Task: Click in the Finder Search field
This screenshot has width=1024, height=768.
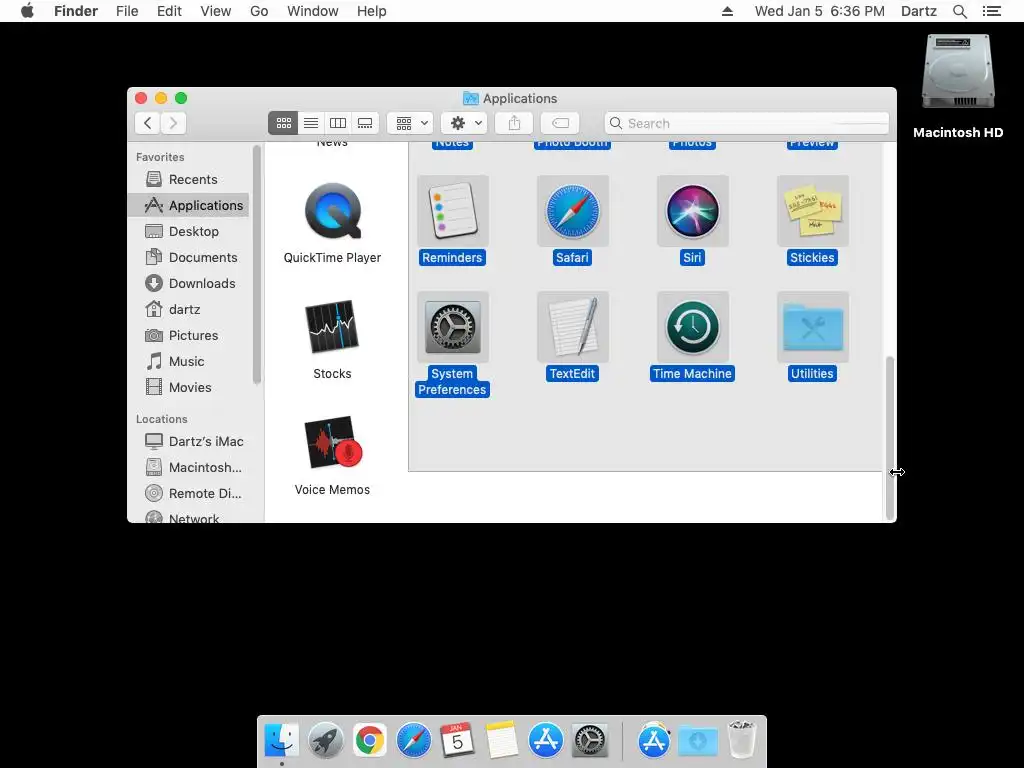Action: (x=746, y=123)
